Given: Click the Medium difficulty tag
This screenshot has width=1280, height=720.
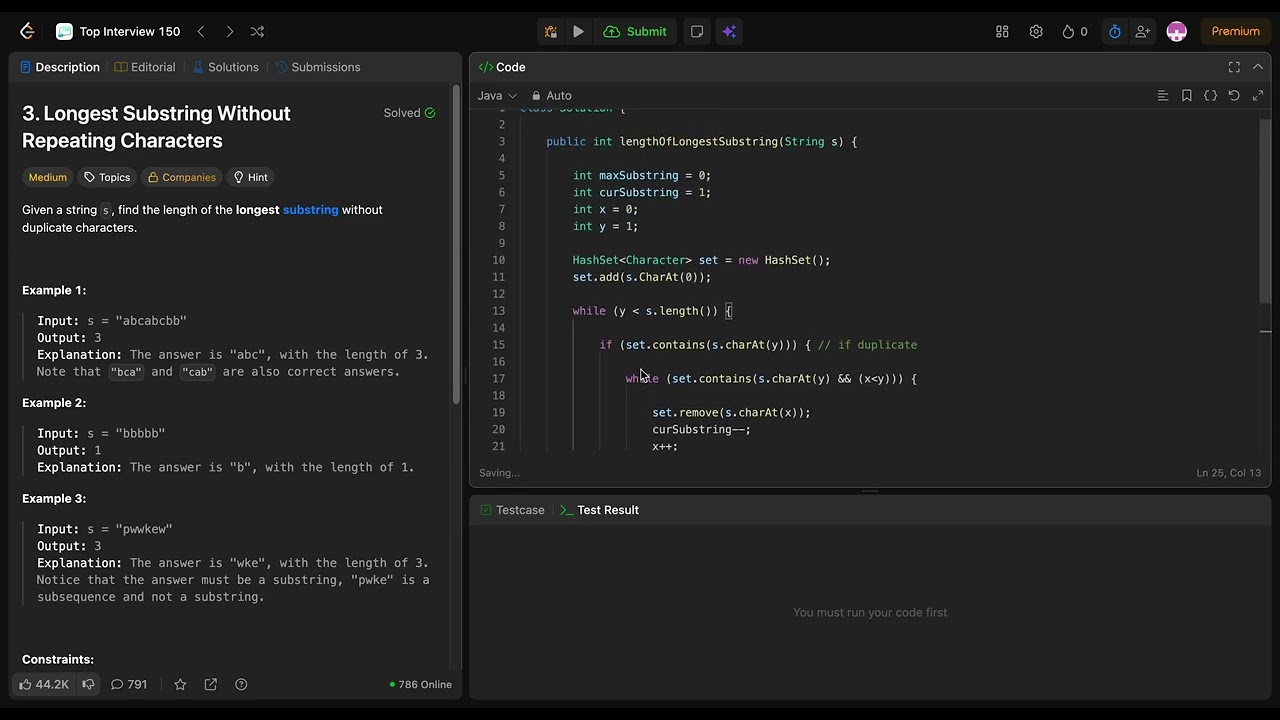Looking at the screenshot, I should [47, 177].
